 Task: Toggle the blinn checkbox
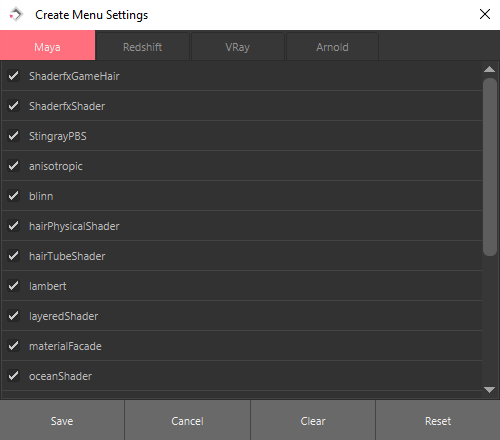coord(14,196)
